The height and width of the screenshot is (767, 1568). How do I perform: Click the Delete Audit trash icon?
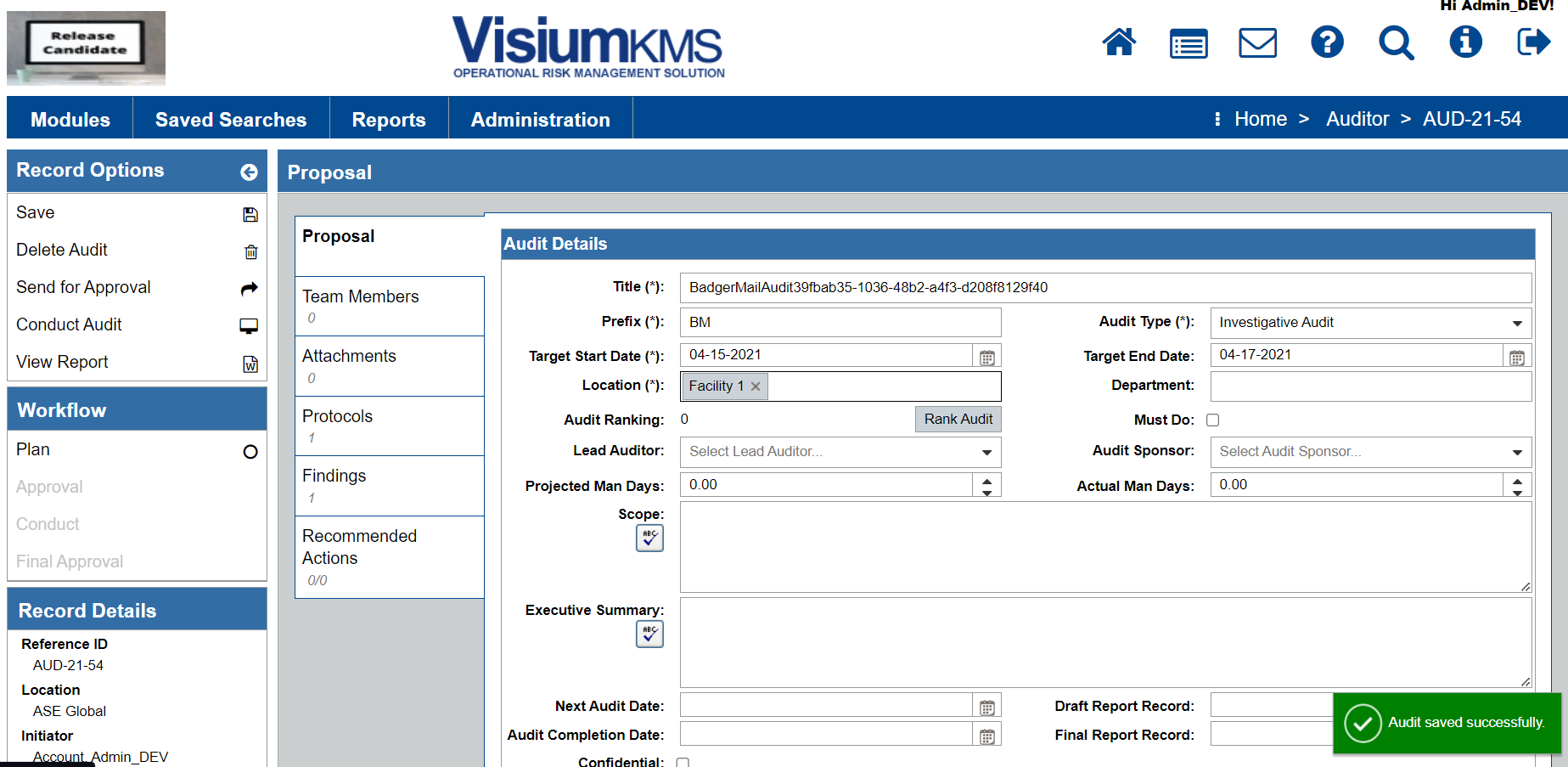click(250, 251)
